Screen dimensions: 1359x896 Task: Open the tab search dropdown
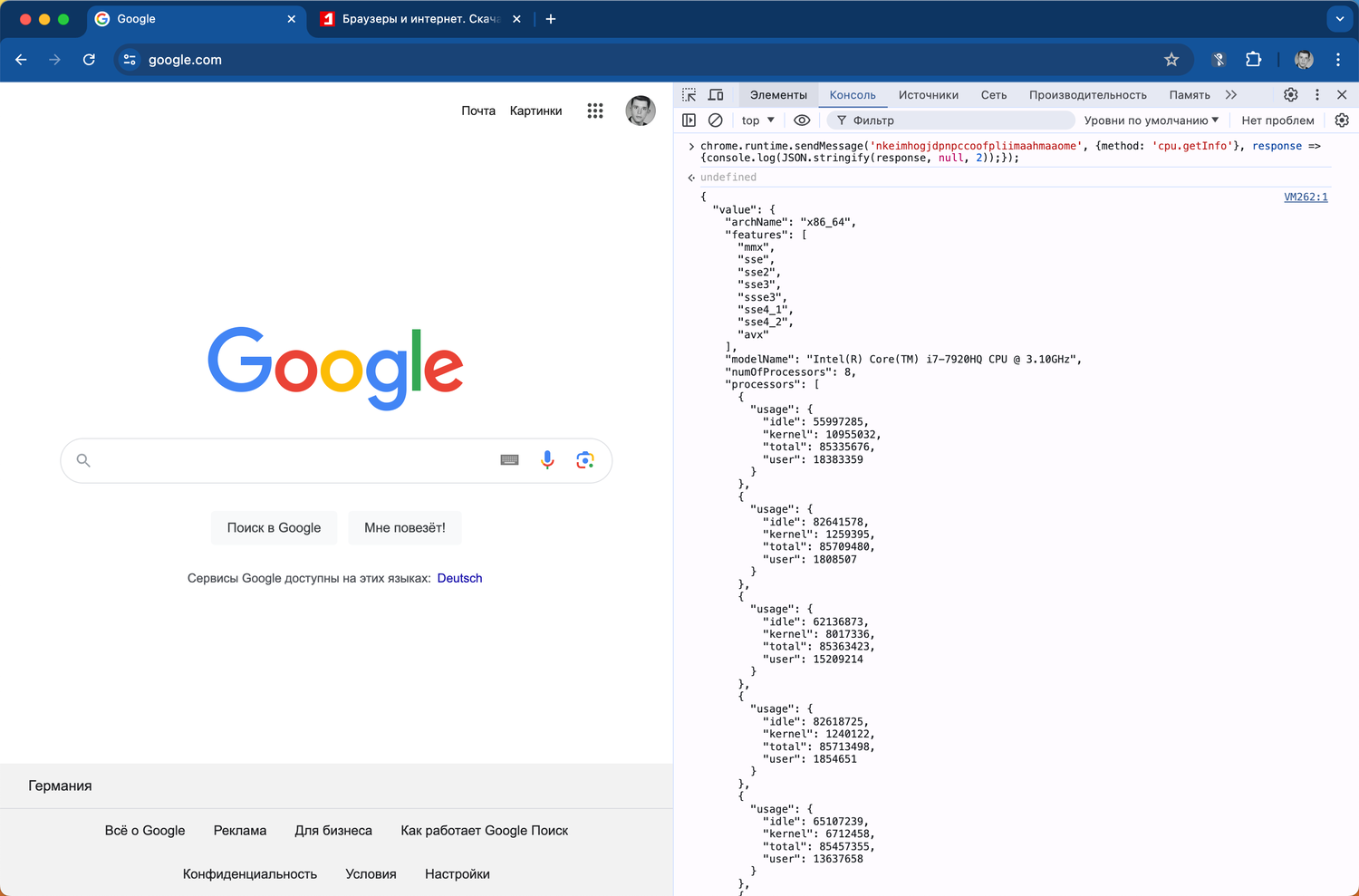point(1339,19)
